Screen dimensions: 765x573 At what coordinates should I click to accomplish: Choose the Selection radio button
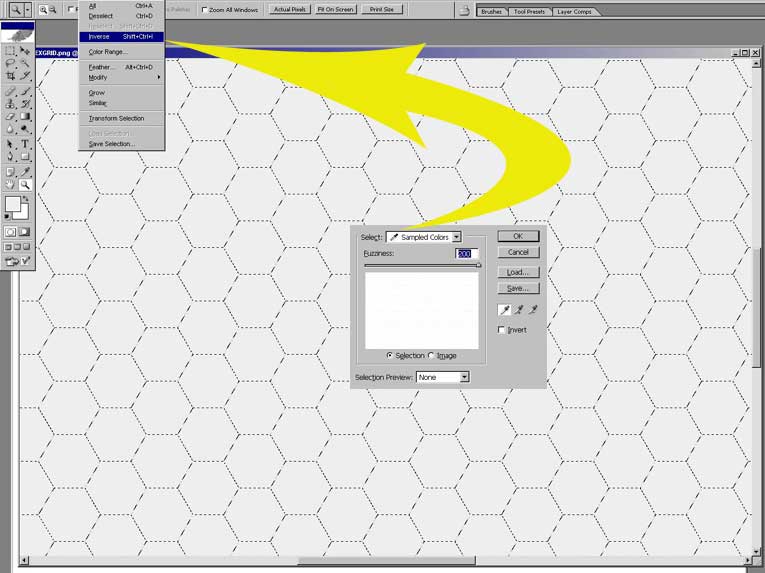[x=389, y=355]
